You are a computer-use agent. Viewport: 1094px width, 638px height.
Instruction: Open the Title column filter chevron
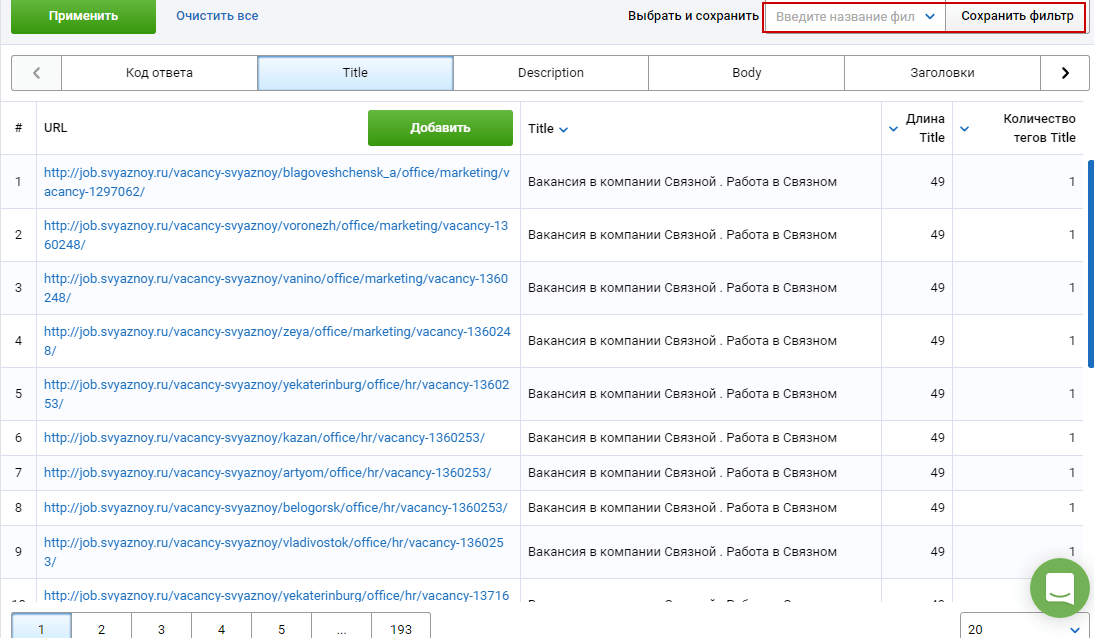564,130
